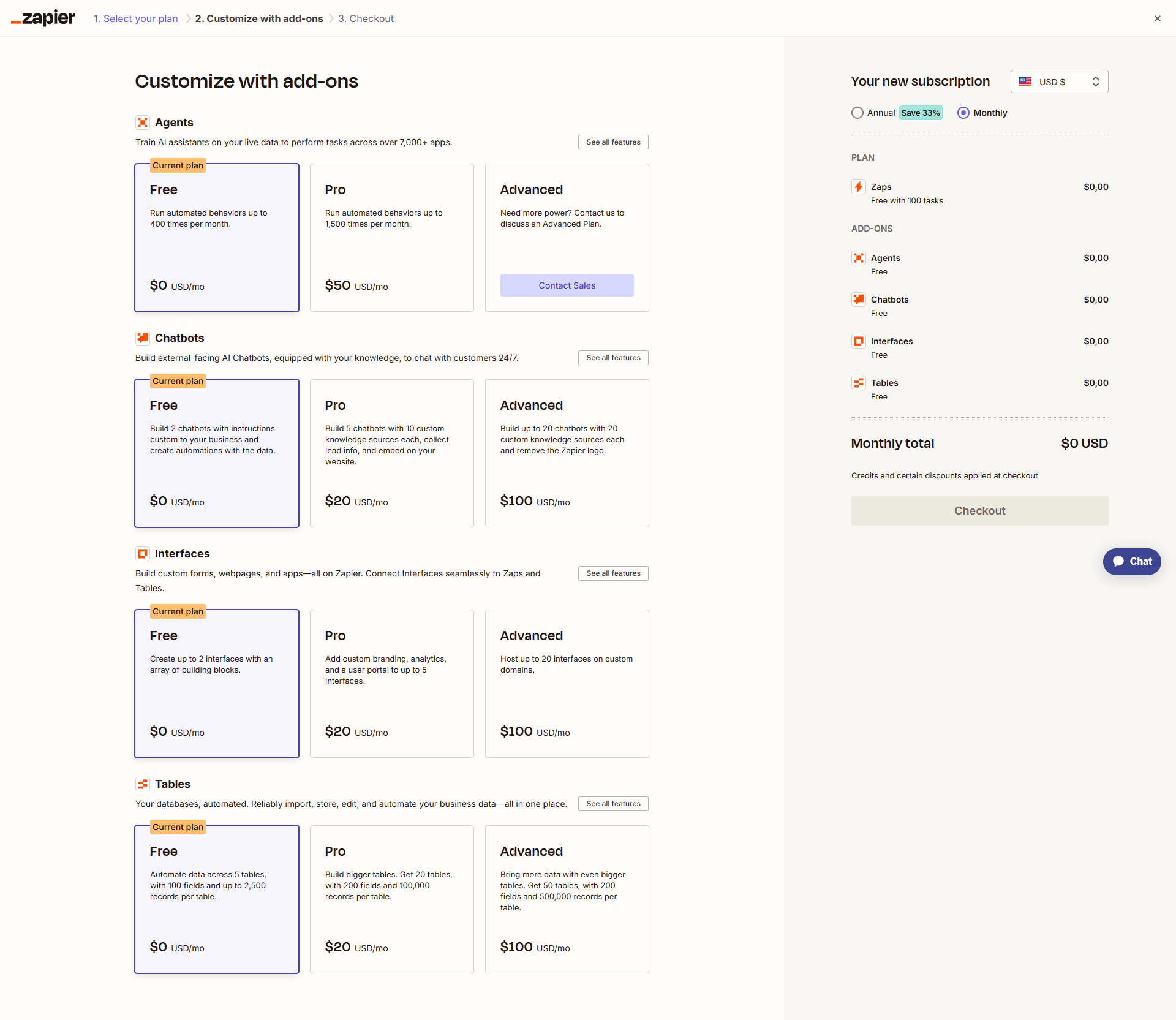Choose the Tables Advanced $100 plan

pyautogui.click(x=567, y=899)
